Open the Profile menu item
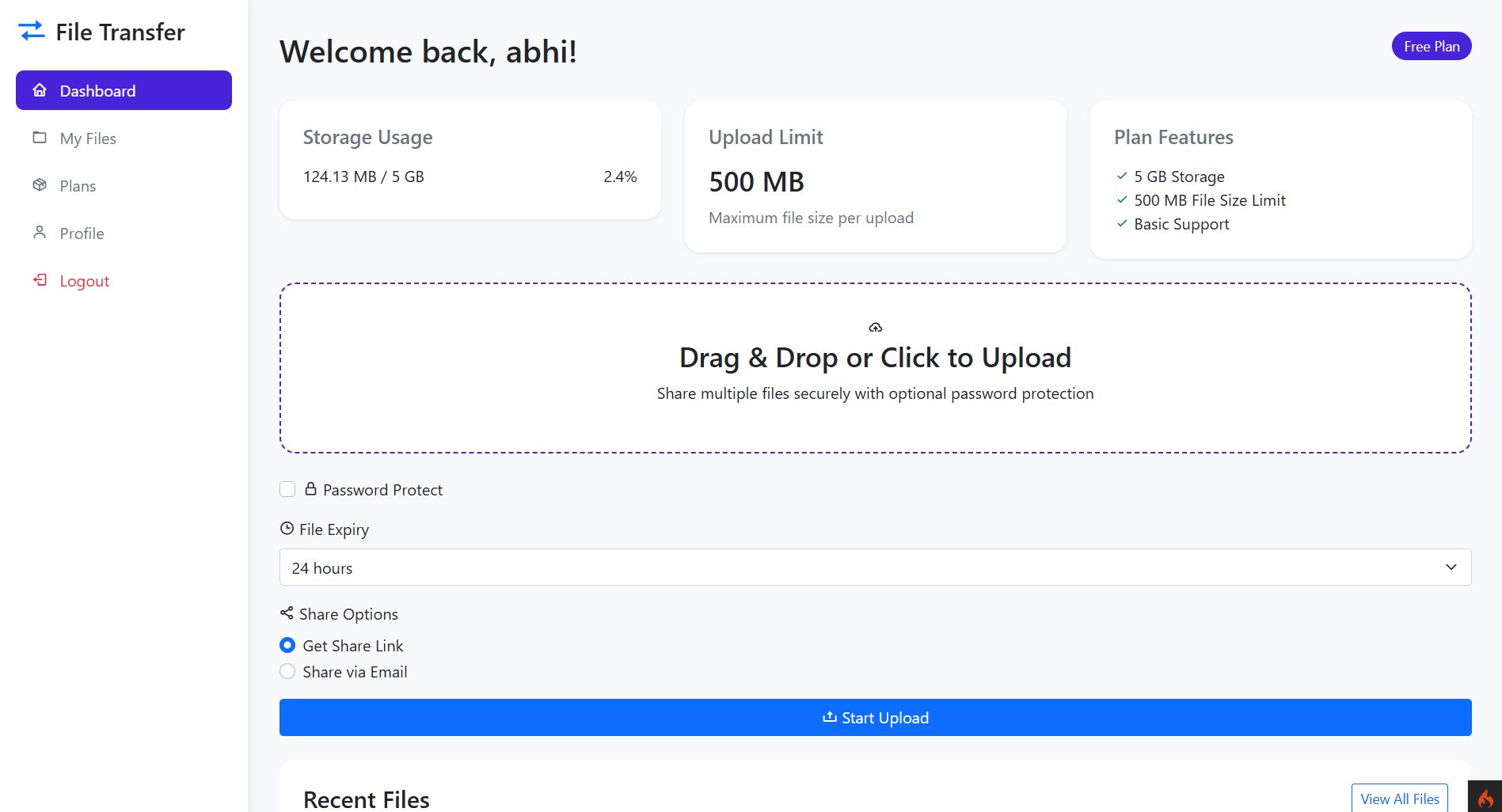Screen dimensions: 1502x812 [x=82, y=233]
